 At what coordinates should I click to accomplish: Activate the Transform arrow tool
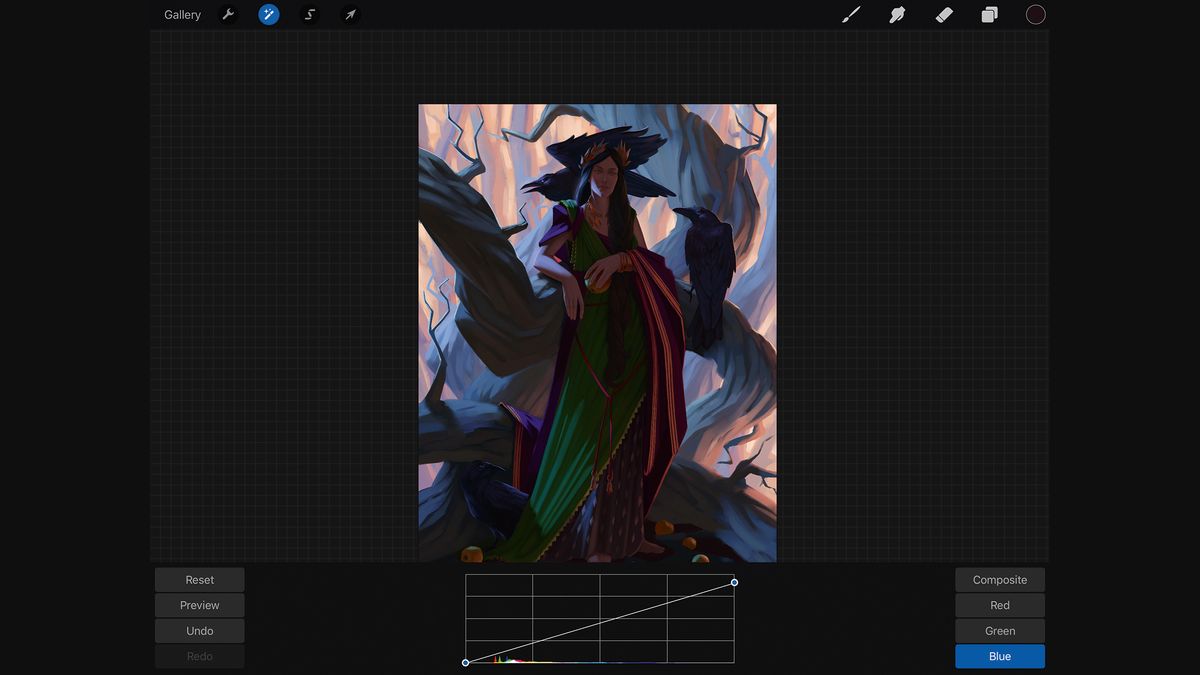350,14
